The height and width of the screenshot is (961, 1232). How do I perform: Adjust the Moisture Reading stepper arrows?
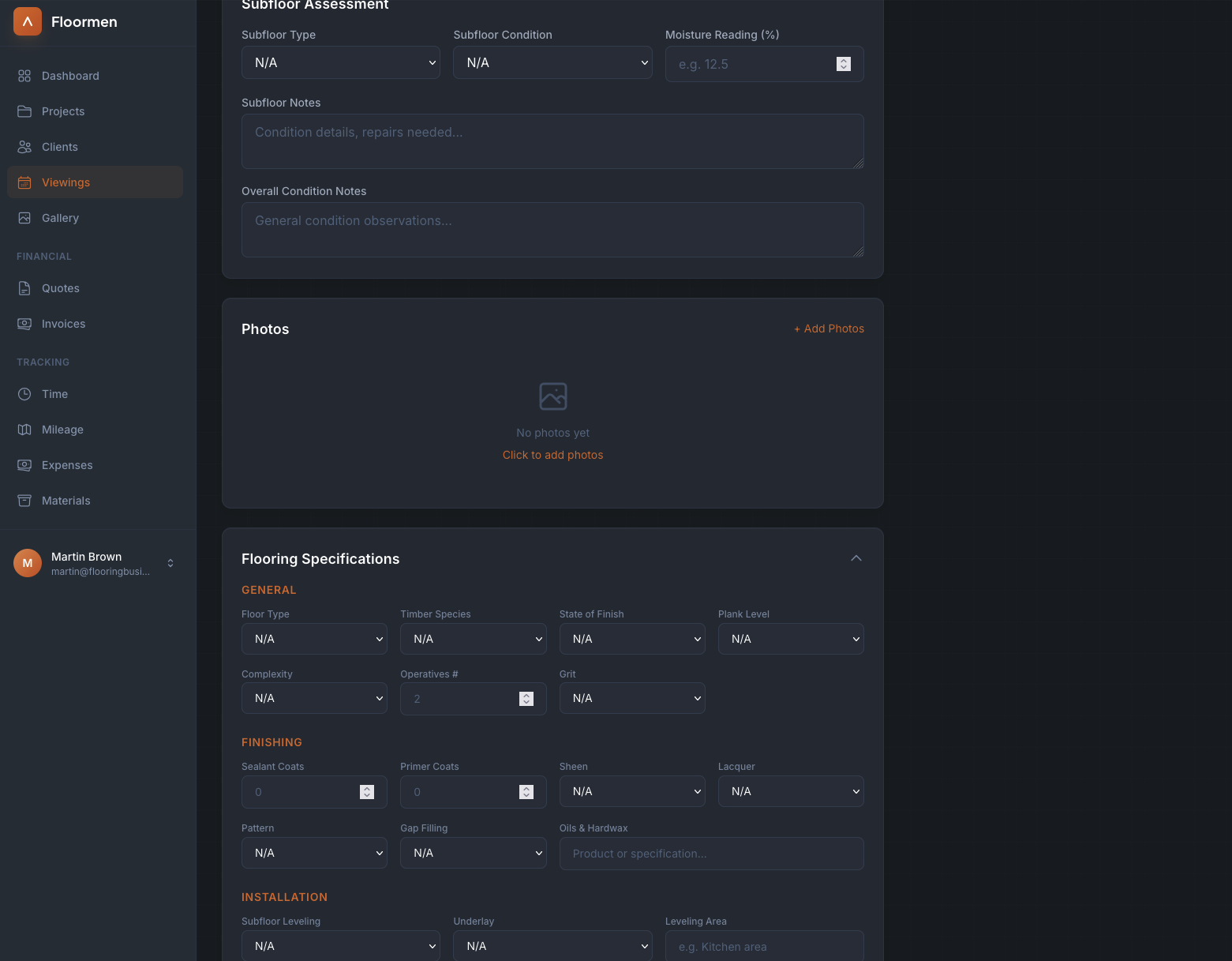coord(843,64)
